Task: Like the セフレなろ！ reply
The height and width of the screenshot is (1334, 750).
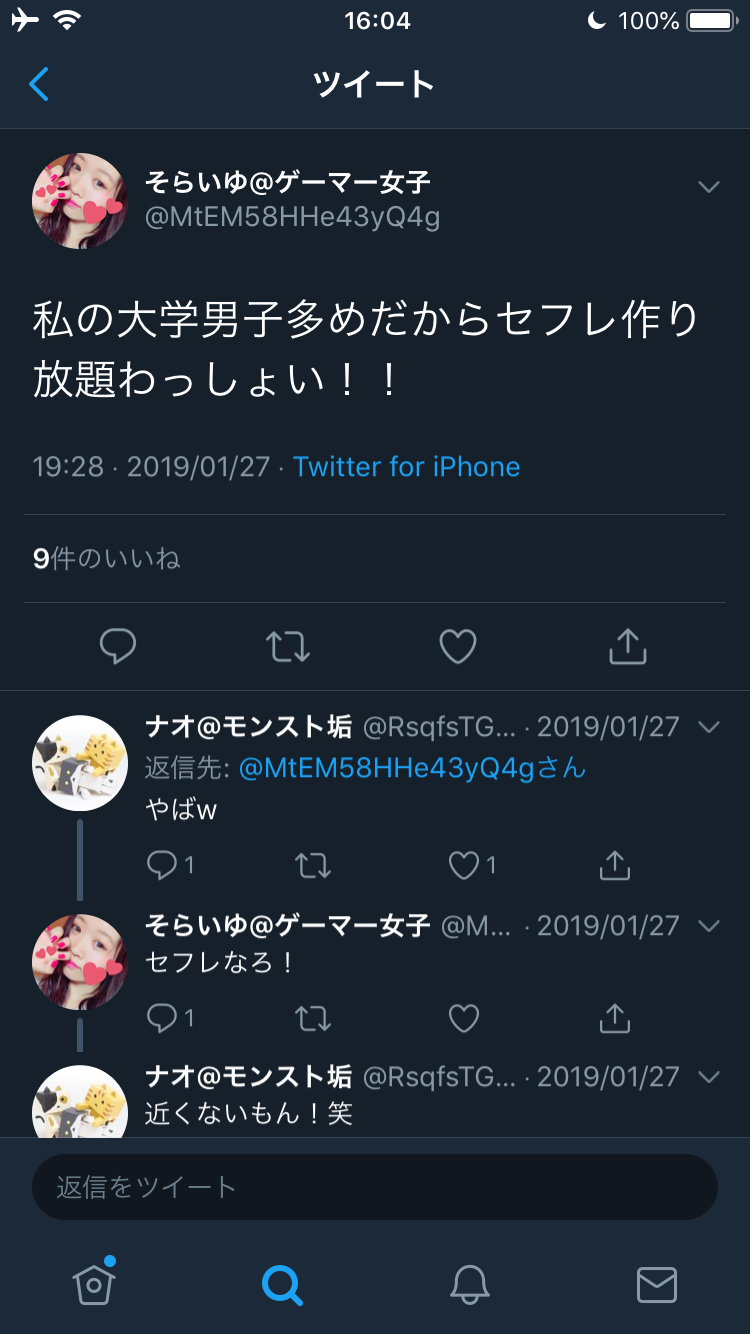Action: [463, 1018]
